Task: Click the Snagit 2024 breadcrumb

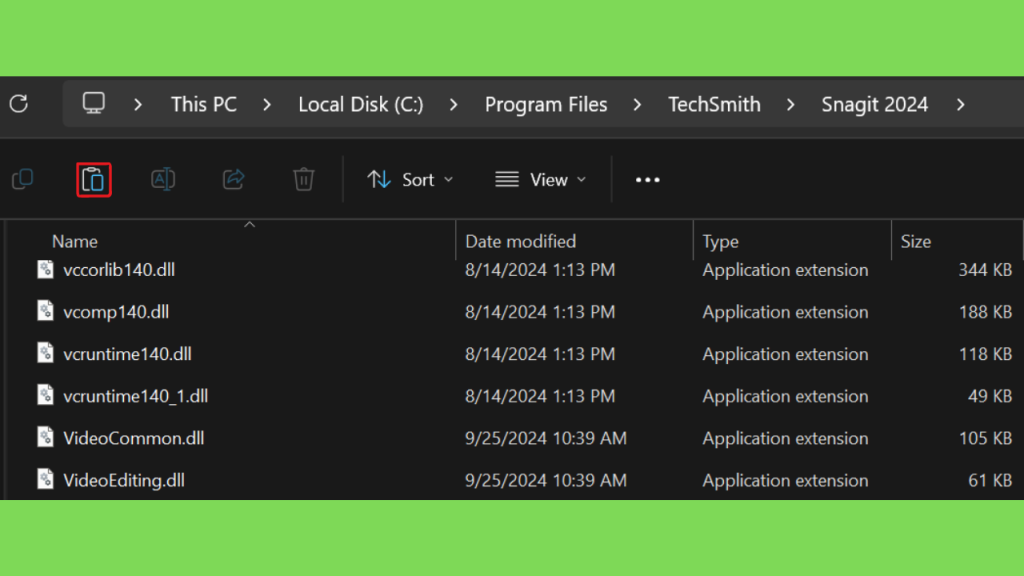Action: click(874, 104)
